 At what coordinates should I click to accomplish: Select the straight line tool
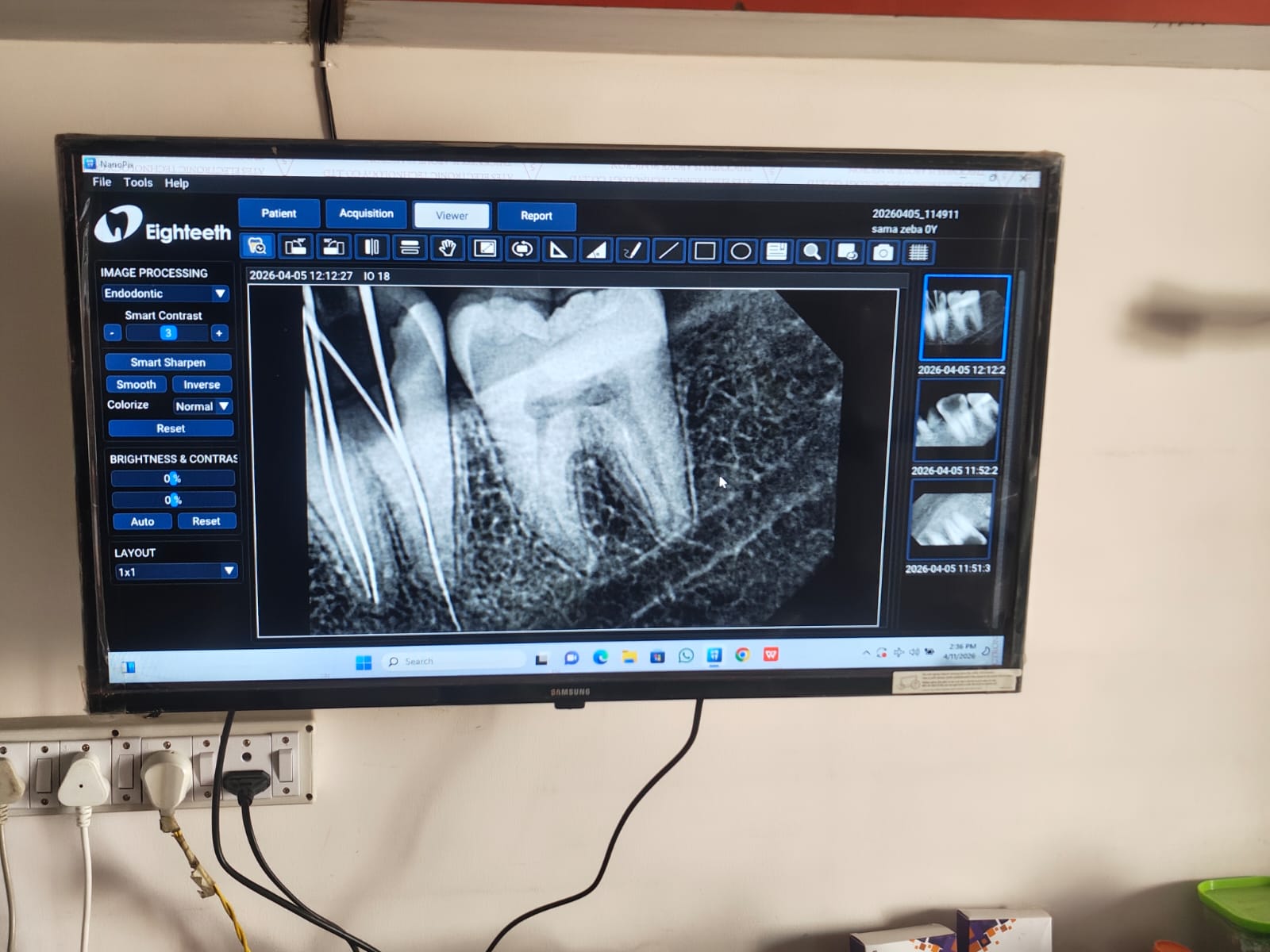point(668,251)
